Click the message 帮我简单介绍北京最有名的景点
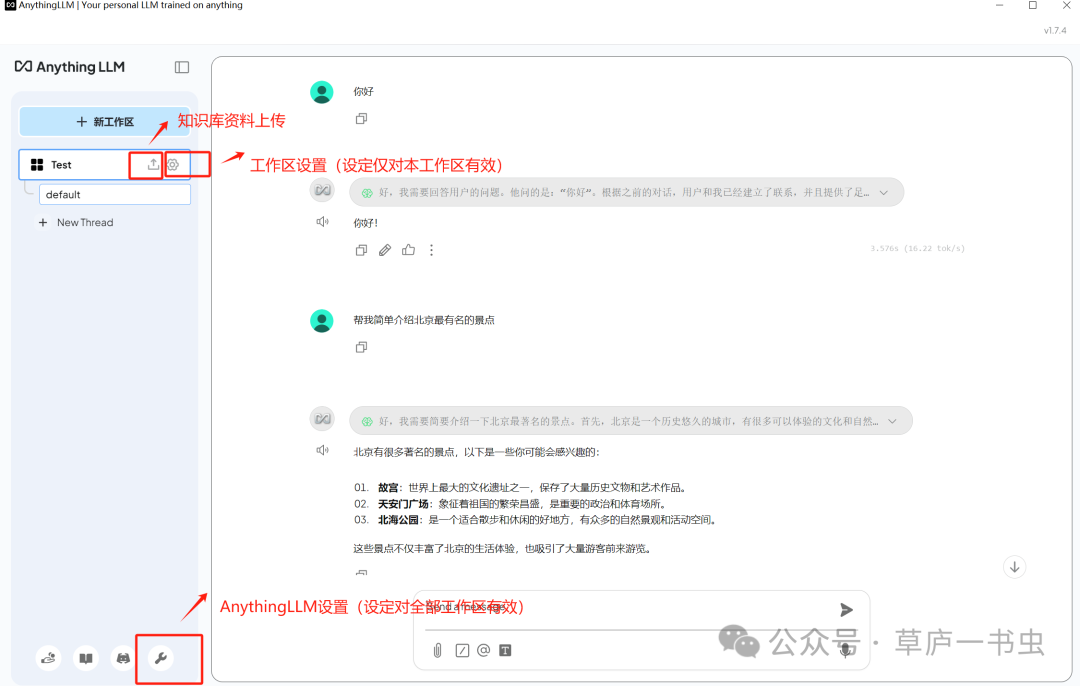Screen dimensions: 1080x686 [424, 320]
